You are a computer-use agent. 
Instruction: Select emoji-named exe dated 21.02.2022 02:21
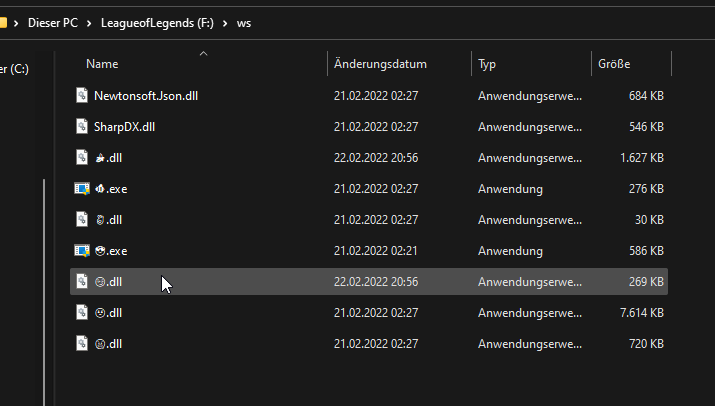111,251
